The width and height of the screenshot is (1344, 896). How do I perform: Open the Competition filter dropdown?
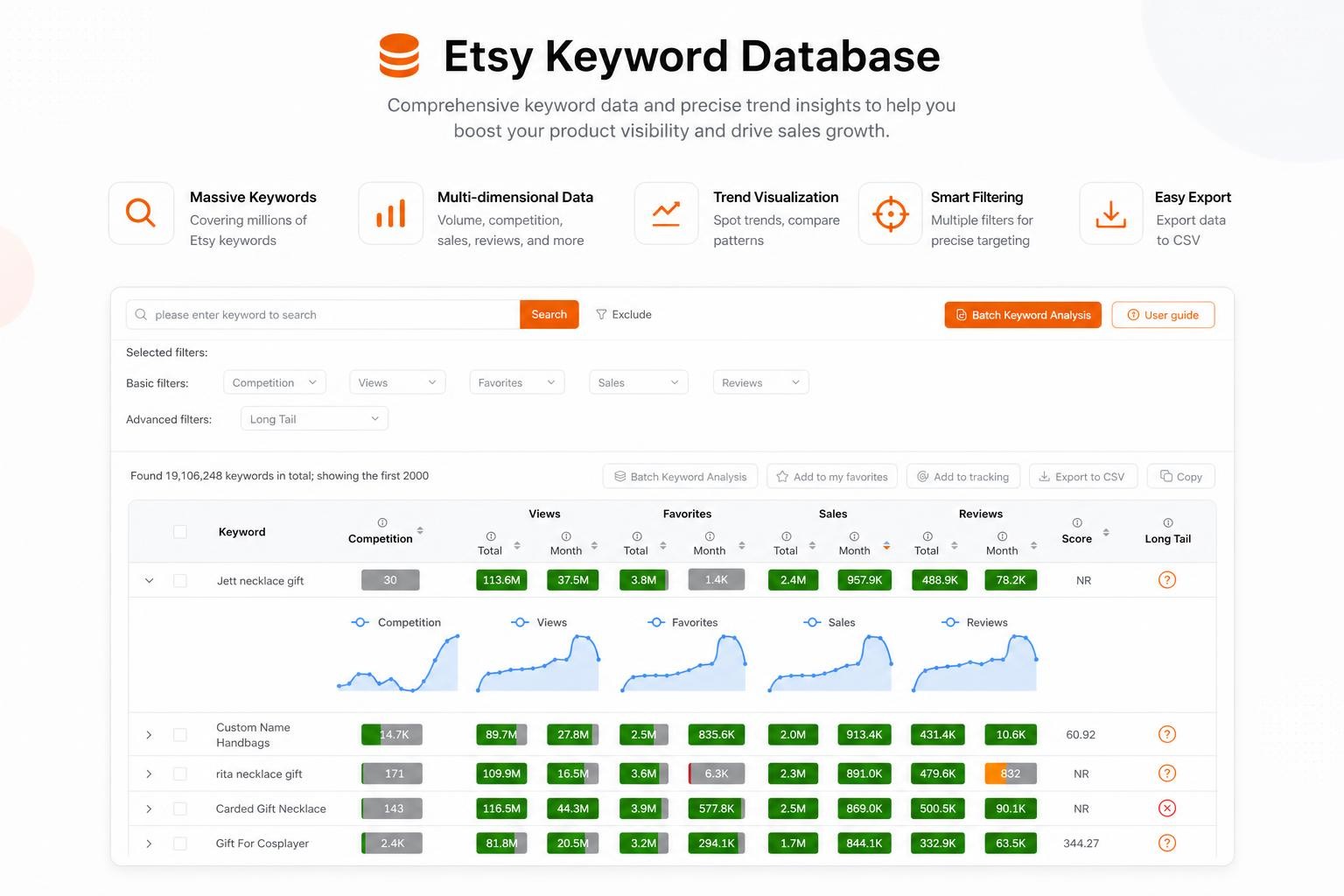click(x=275, y=382)
